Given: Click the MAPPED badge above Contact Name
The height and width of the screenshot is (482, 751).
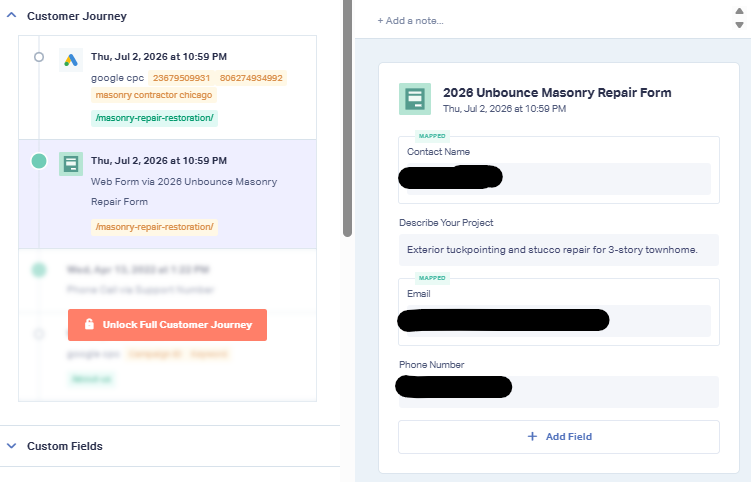Looking at the screenshot, I should pos(432,136).
